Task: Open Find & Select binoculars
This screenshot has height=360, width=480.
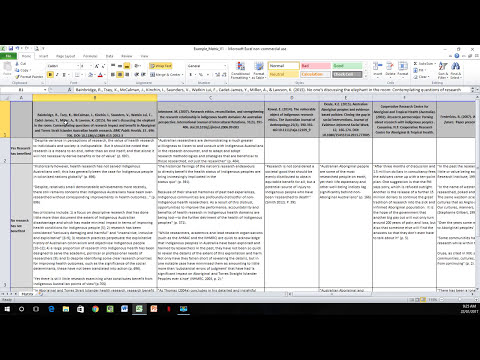Action: pyautogui.click(x=455, y=70)
